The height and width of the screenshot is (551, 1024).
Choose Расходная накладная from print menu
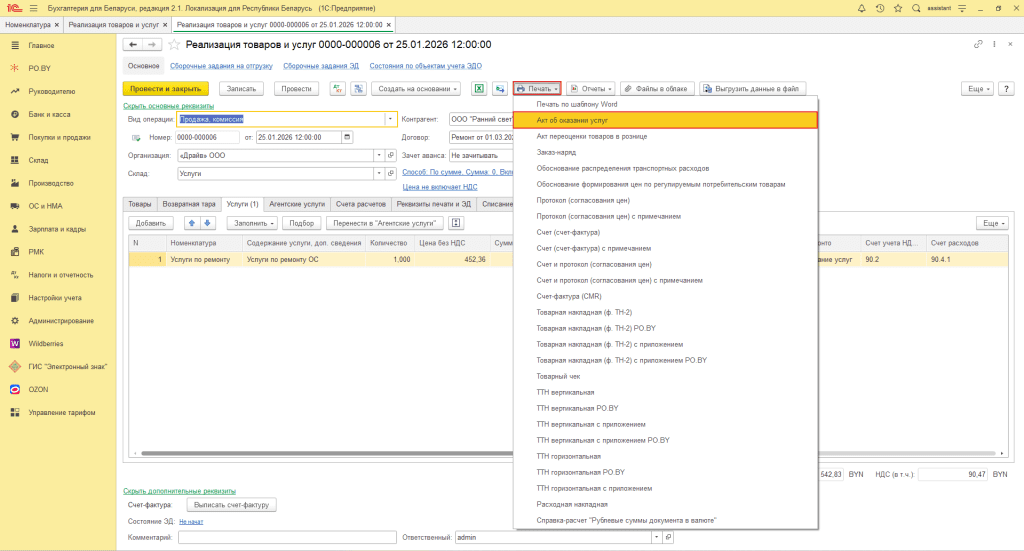click(572, 504)
